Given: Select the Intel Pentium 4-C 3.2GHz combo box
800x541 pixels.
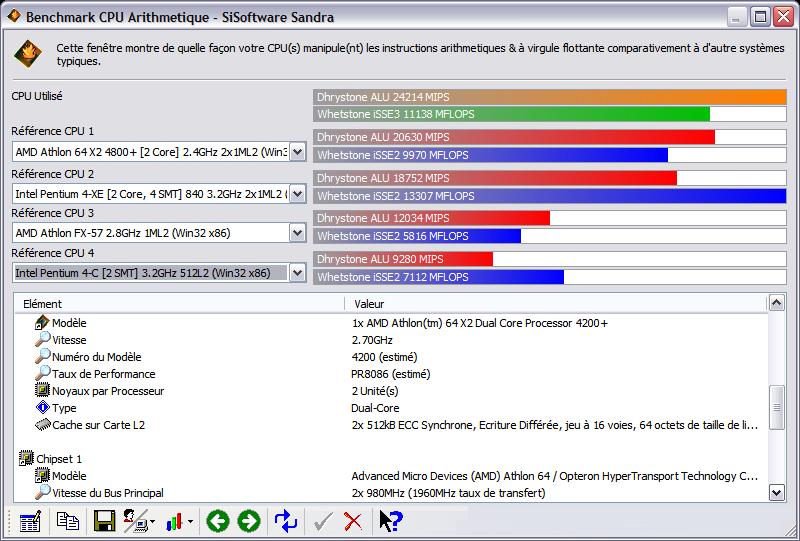Looking at the screenshot, I should (x=159, y=273).
